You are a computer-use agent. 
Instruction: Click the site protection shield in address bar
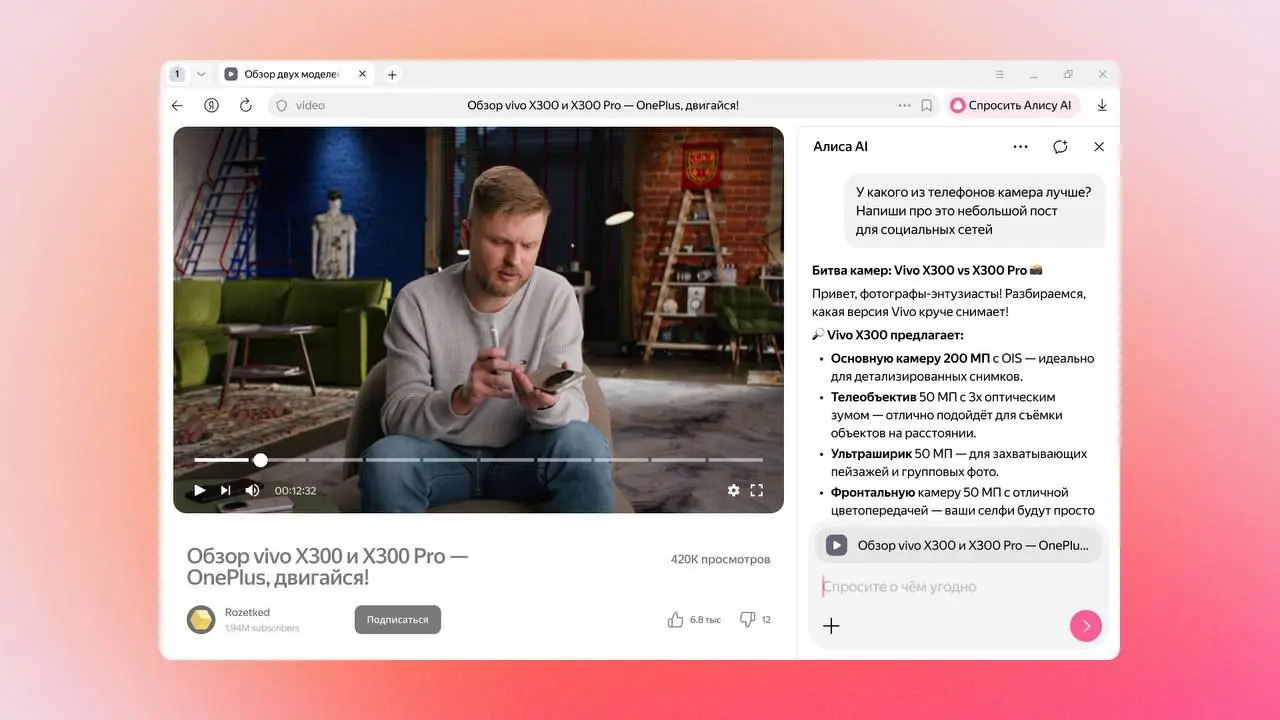pyautogui.click(x=282, y=105)
